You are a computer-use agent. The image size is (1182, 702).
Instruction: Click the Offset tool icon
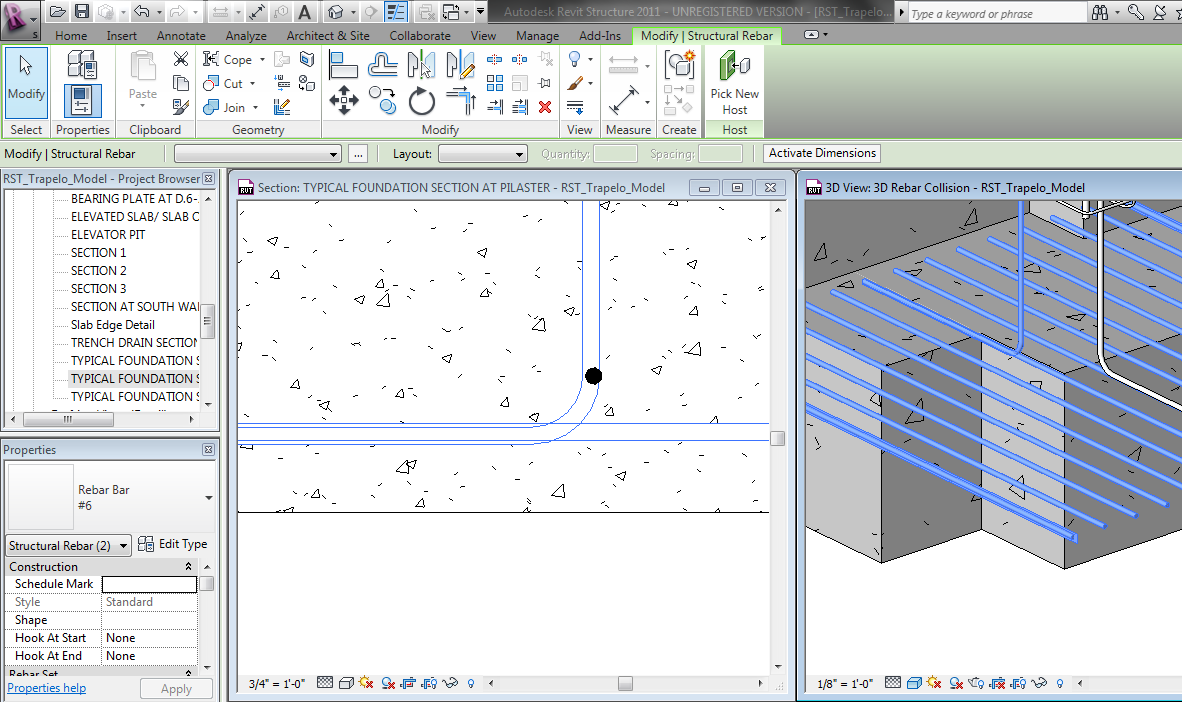point(382,65)
